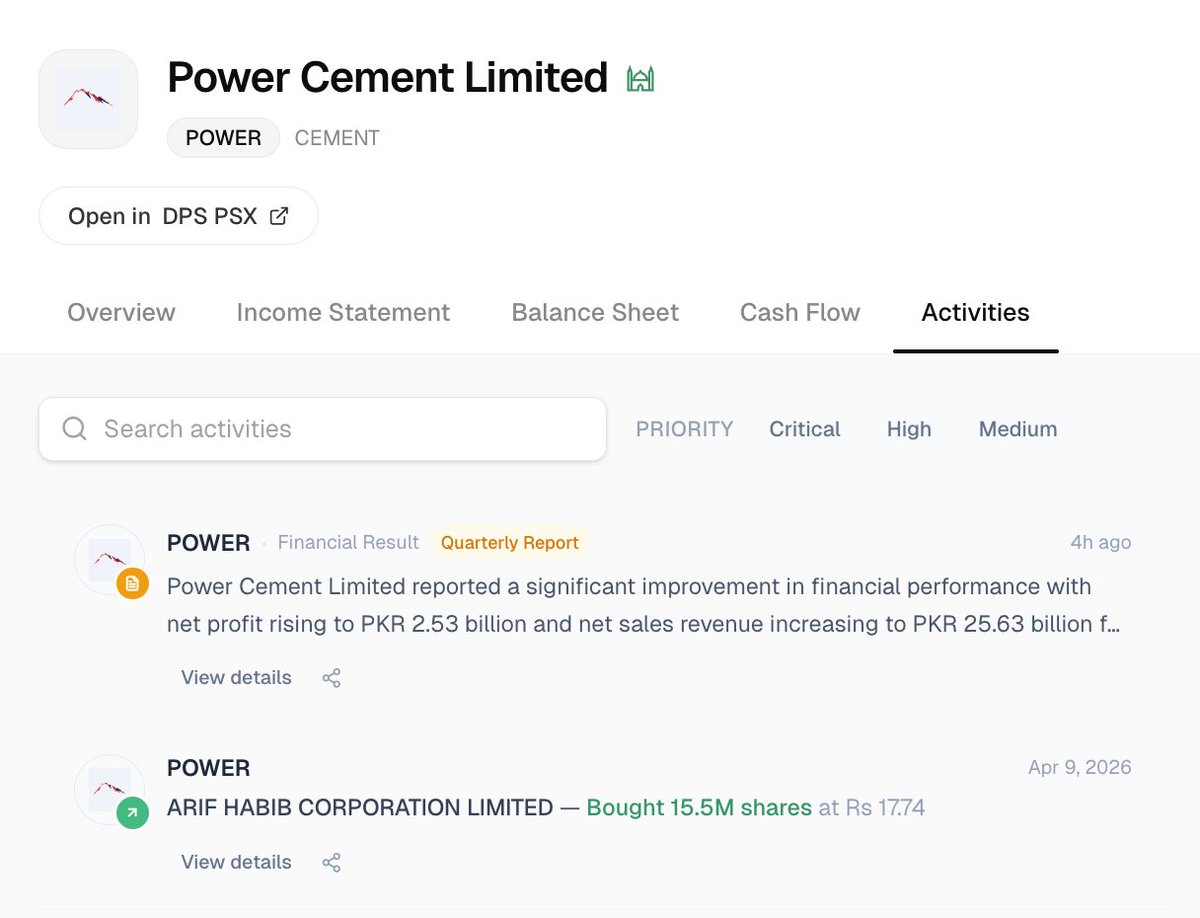Filter activities by Medium priority
1200x918 pixels.
click(x=1017, y=429)
